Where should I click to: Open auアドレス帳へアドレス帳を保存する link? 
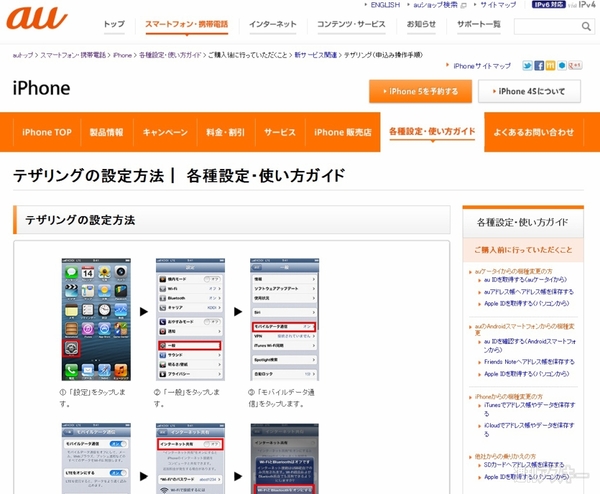point(529,292)
